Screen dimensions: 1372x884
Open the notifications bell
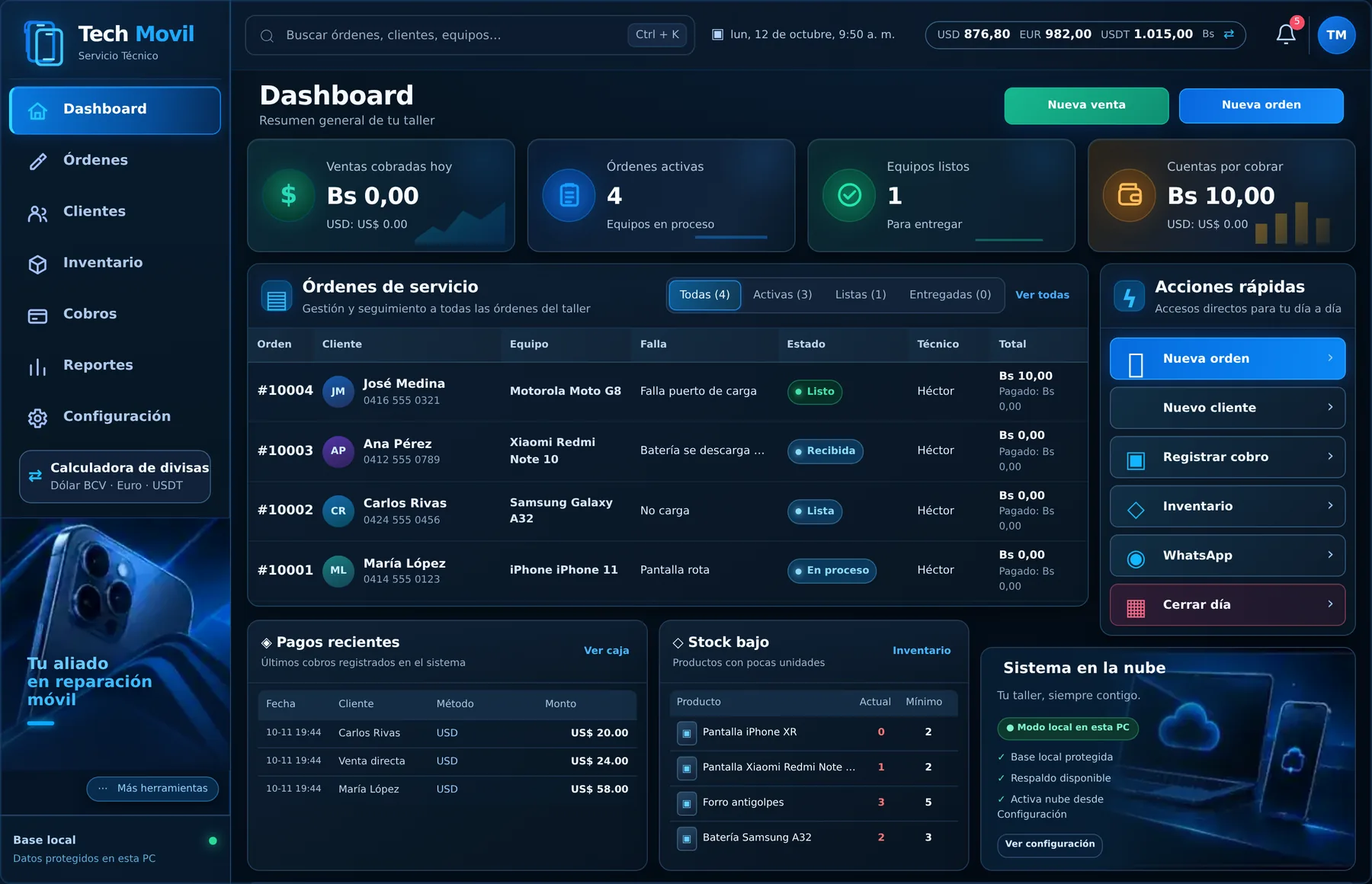[1286, 34]
